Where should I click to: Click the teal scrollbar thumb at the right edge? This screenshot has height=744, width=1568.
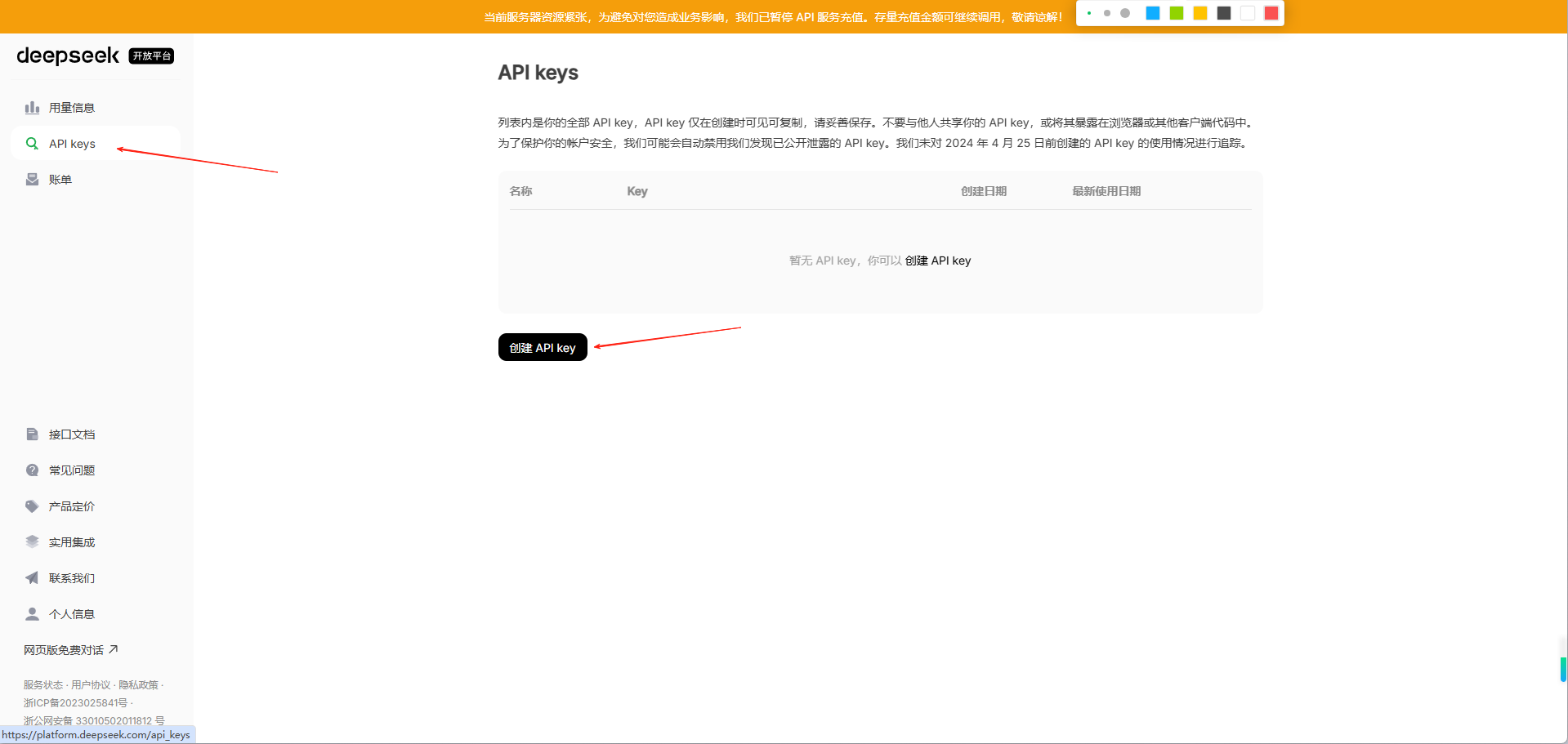click(1564, 670)
